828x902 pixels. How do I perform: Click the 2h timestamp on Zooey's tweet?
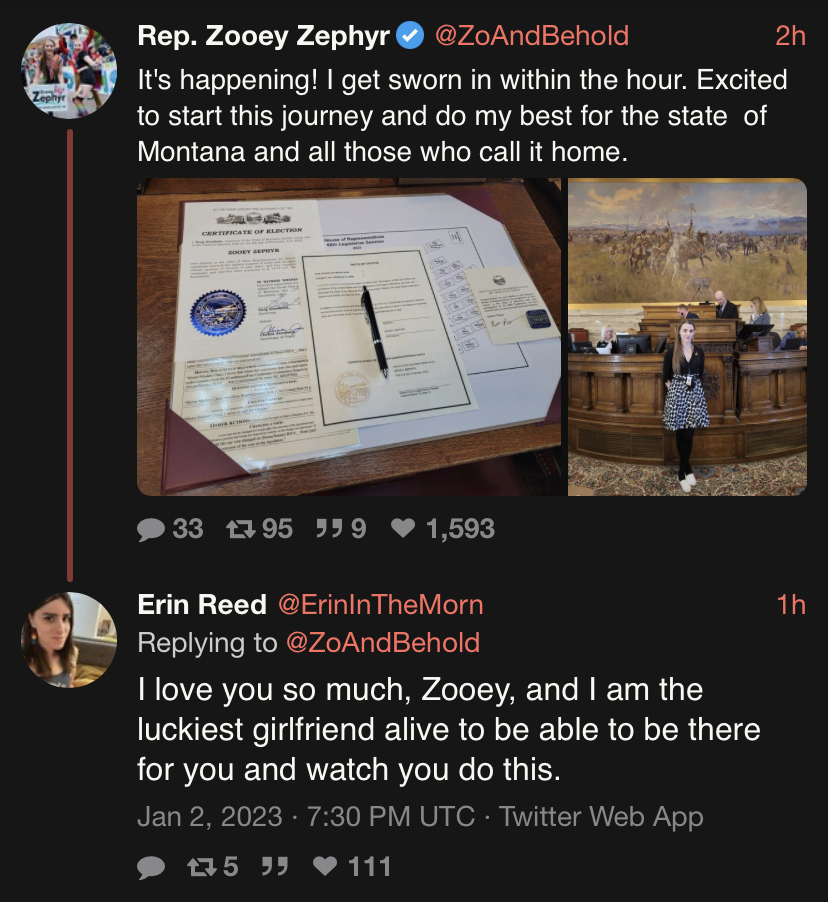(x=790, y=36)
